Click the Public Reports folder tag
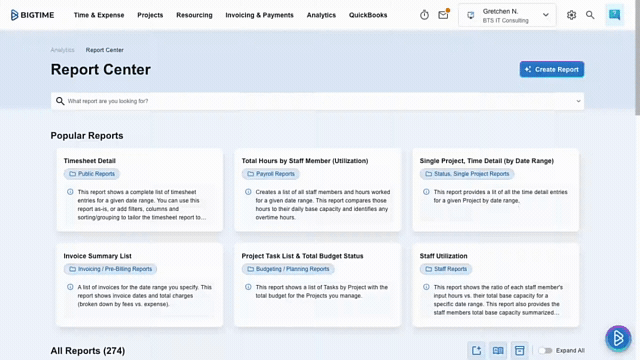The width and height of the screenshot is (640, 360). [92, 174]
